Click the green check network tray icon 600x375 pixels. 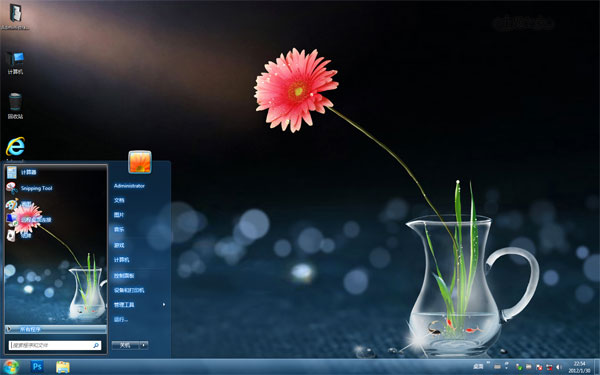click(x=519, y=367)
